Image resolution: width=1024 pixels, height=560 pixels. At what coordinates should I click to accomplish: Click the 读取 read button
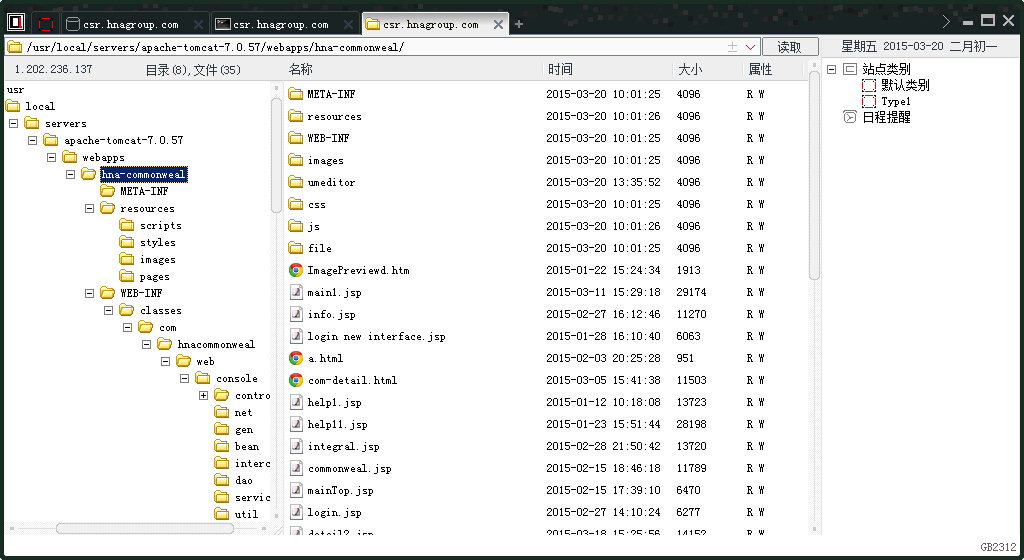pyautogui.click(x=790, y=47)
